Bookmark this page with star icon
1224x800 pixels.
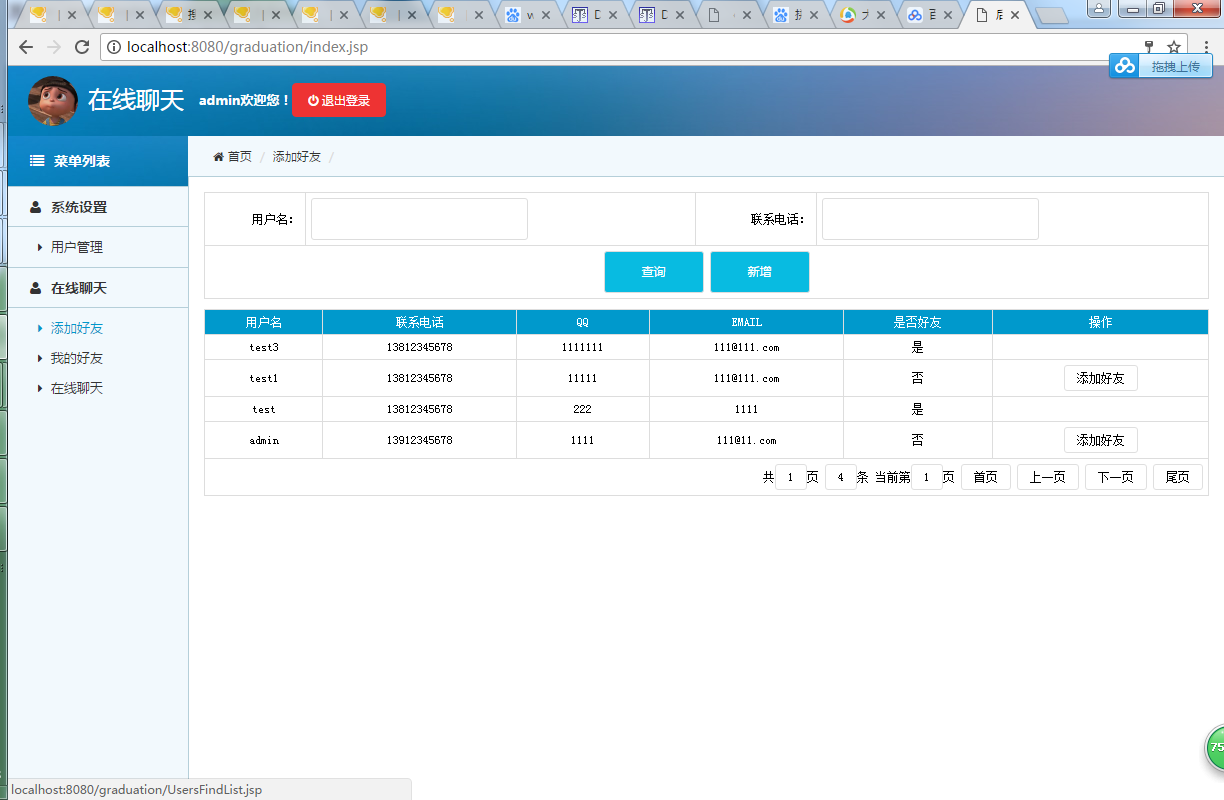(x=1173, y=47)
